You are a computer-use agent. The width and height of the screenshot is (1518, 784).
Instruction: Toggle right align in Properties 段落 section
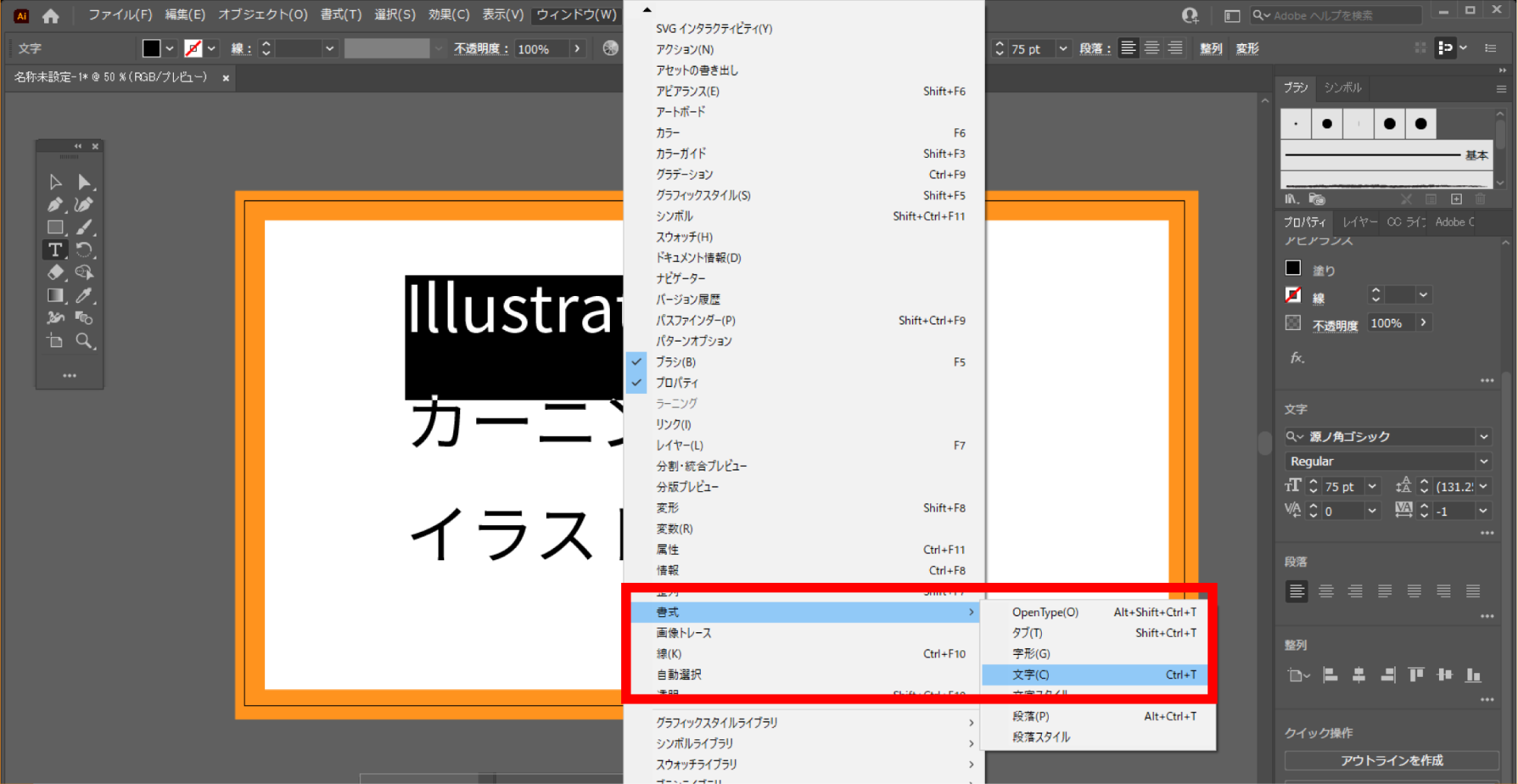(x=1355, y=590)
